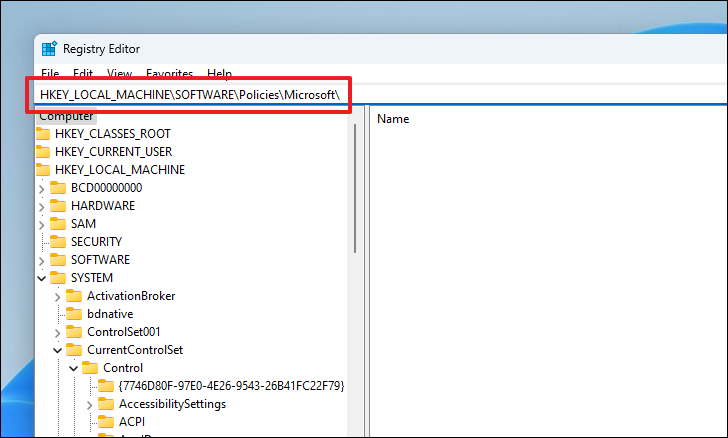Select the SOFTWARE key name
The width and height of the screenshot is (728, 438).
(101, 260)
